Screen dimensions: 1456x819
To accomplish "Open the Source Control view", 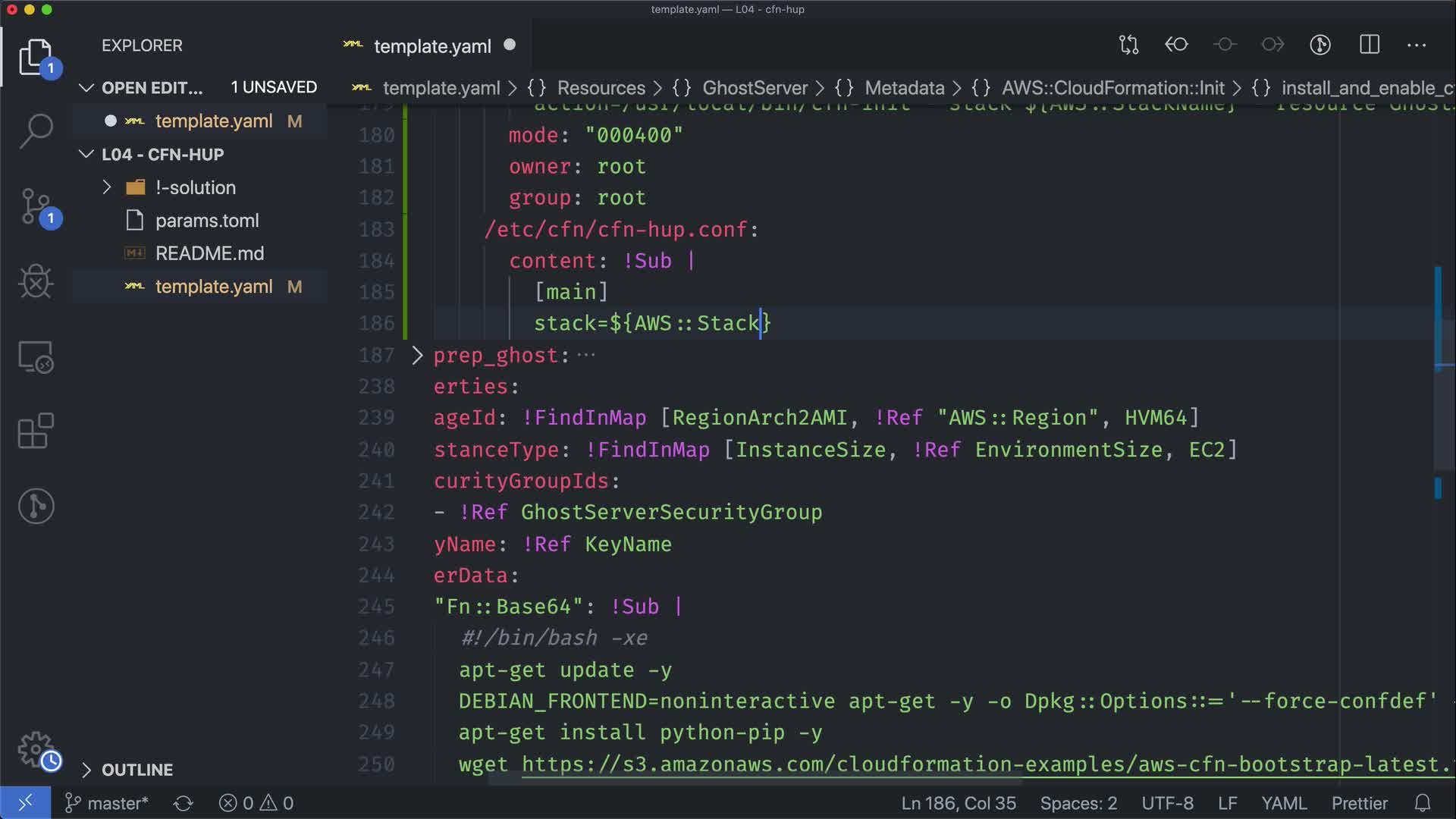I will tap(36, 206).
